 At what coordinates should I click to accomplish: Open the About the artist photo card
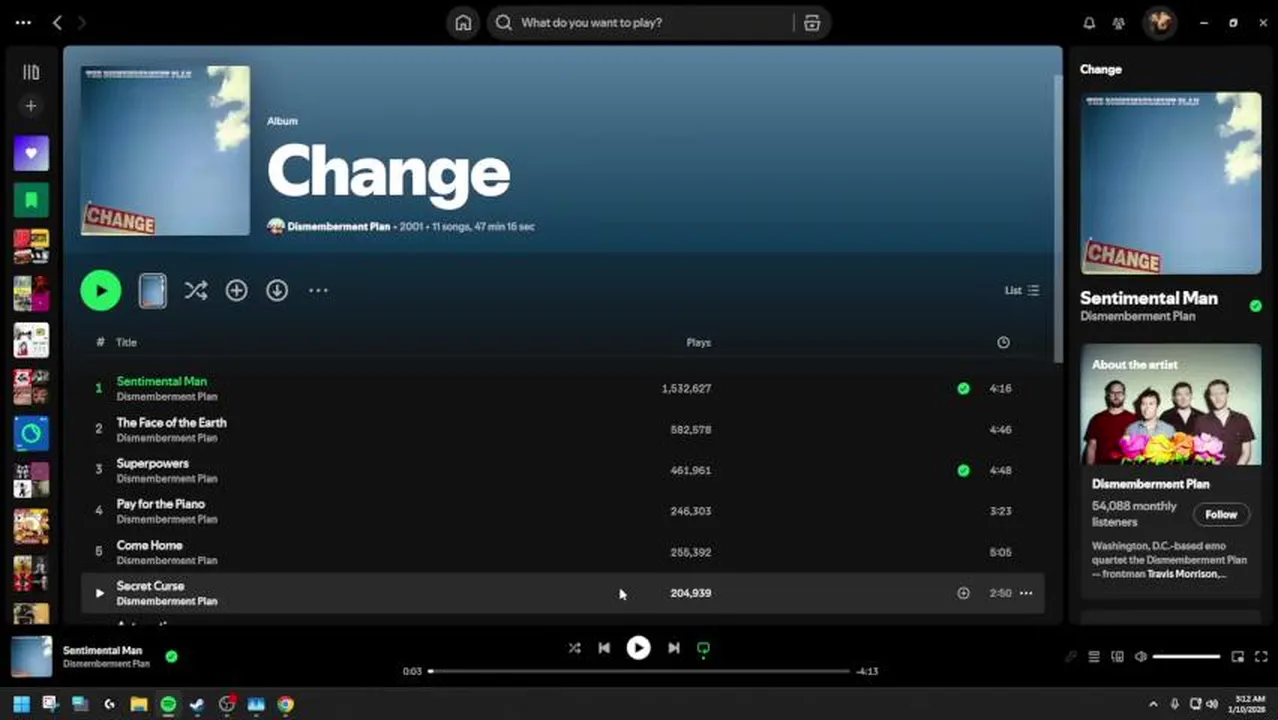pyautogui.click(x=1171, y=405)
